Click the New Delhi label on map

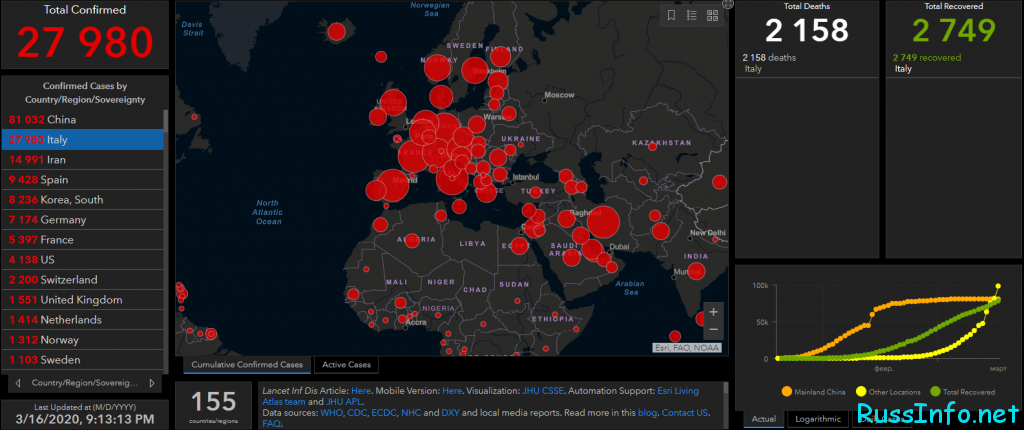click(707, 233)
